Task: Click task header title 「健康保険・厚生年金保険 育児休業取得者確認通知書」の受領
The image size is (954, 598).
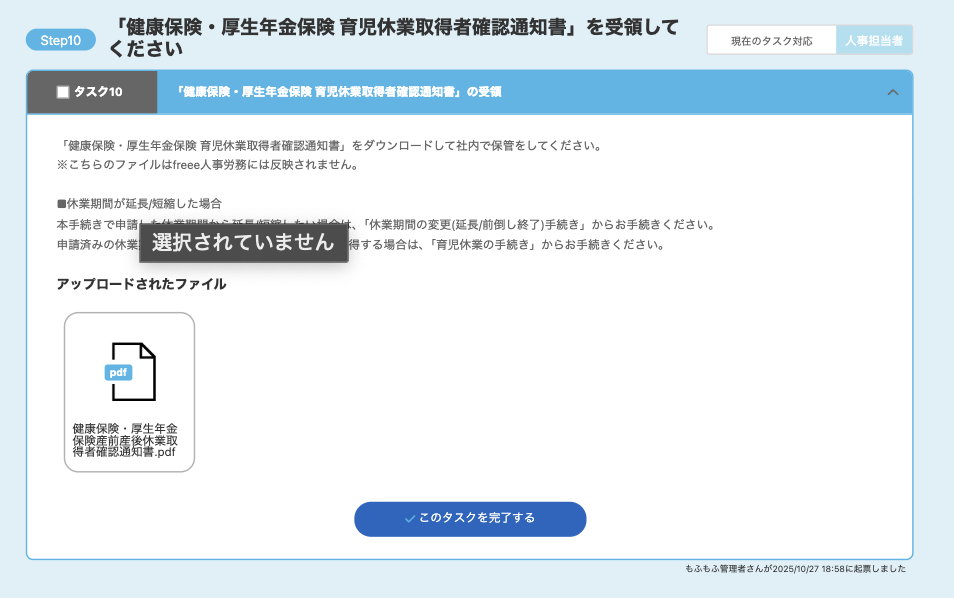Action: [x=338, y=92]
